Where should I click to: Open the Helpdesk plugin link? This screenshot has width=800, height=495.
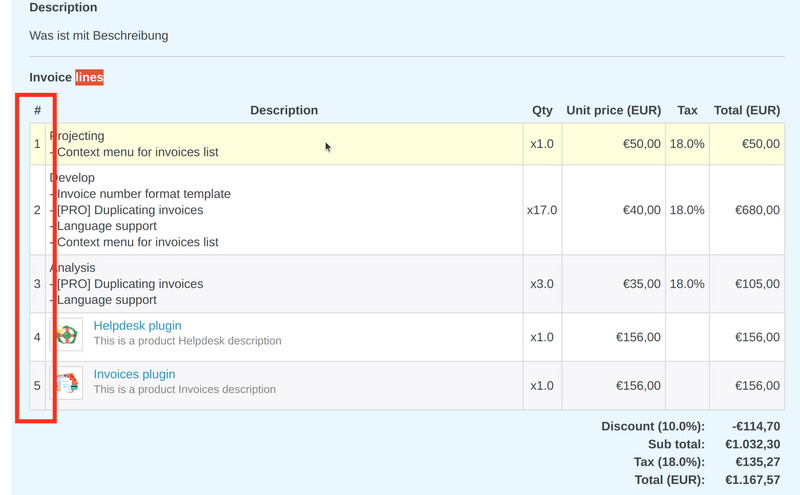pyautogui.click(x=137, y=326)
